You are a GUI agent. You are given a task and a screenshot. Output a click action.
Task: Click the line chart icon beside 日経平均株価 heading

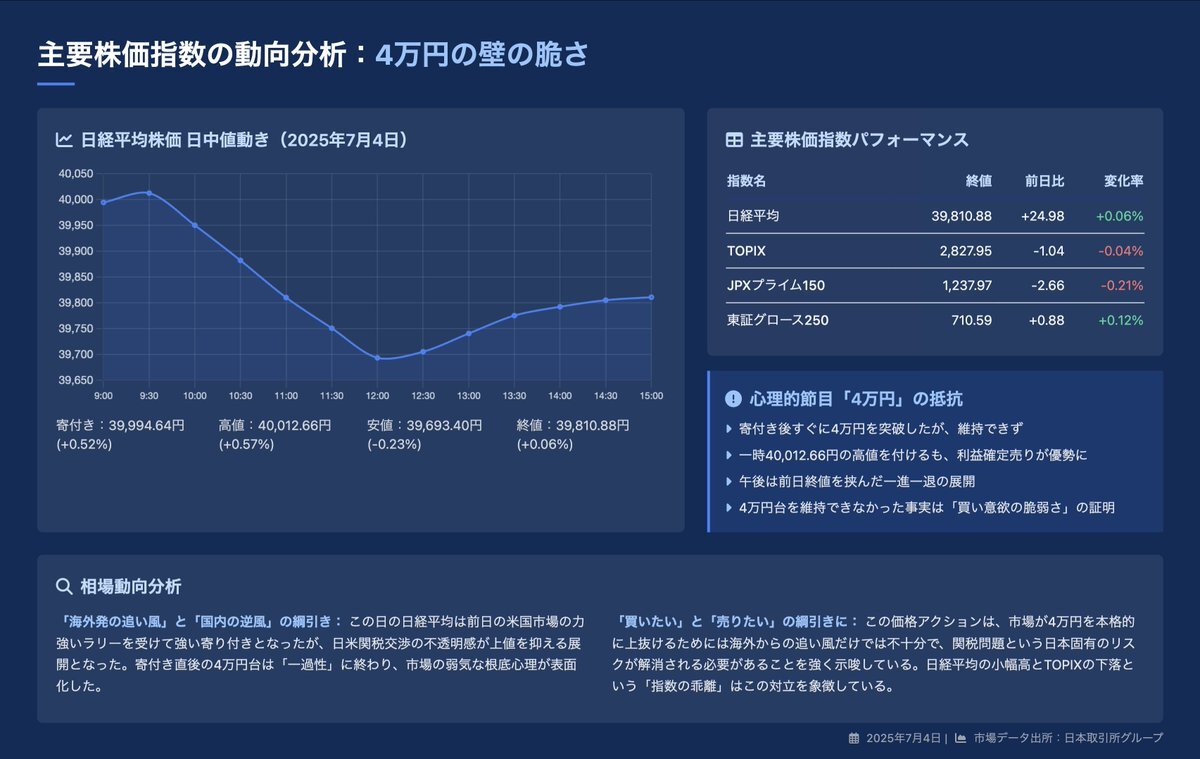coord(63,140)
